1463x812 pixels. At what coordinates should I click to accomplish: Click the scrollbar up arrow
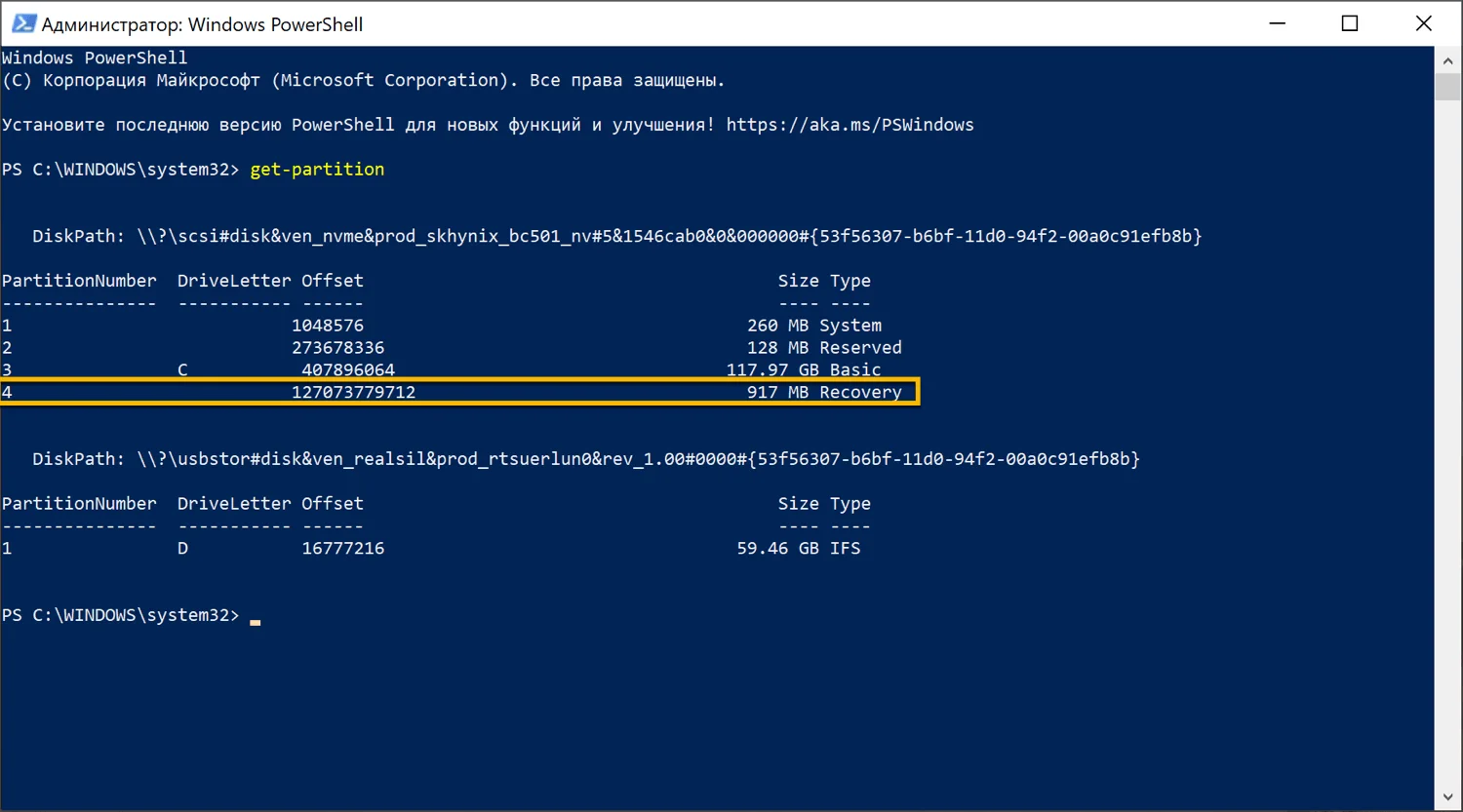tap(1448, 59)
